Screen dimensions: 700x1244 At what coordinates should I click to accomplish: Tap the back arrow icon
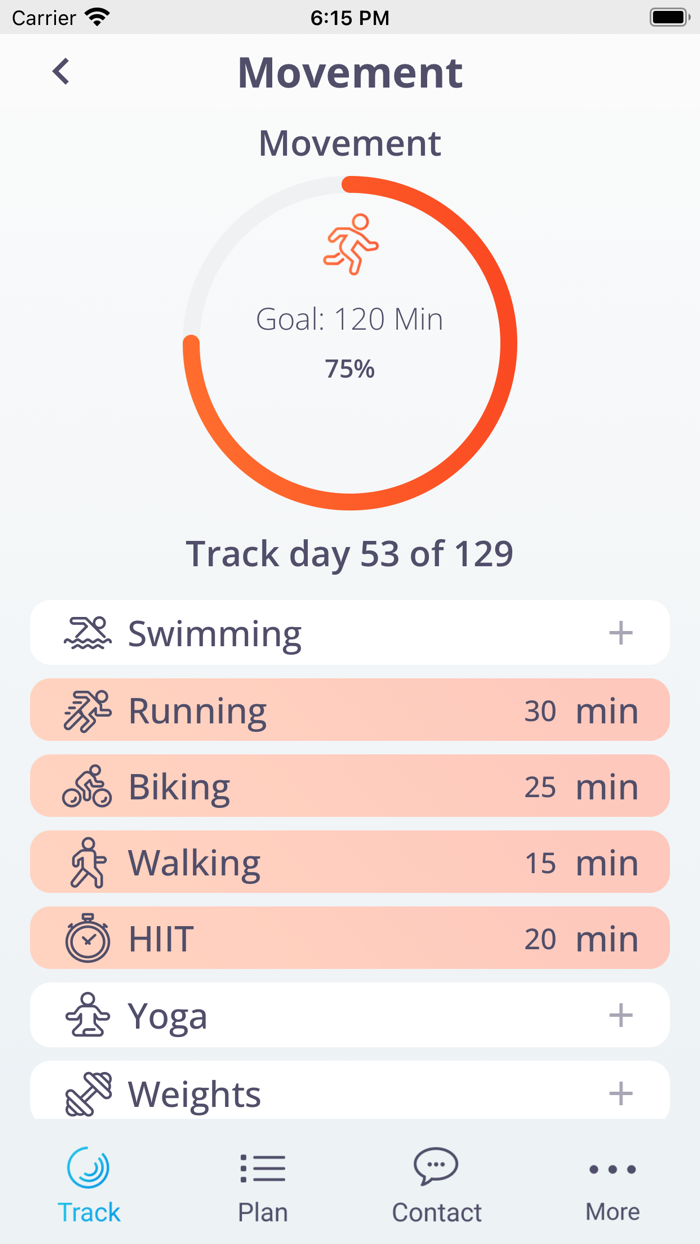coord(61,71)
